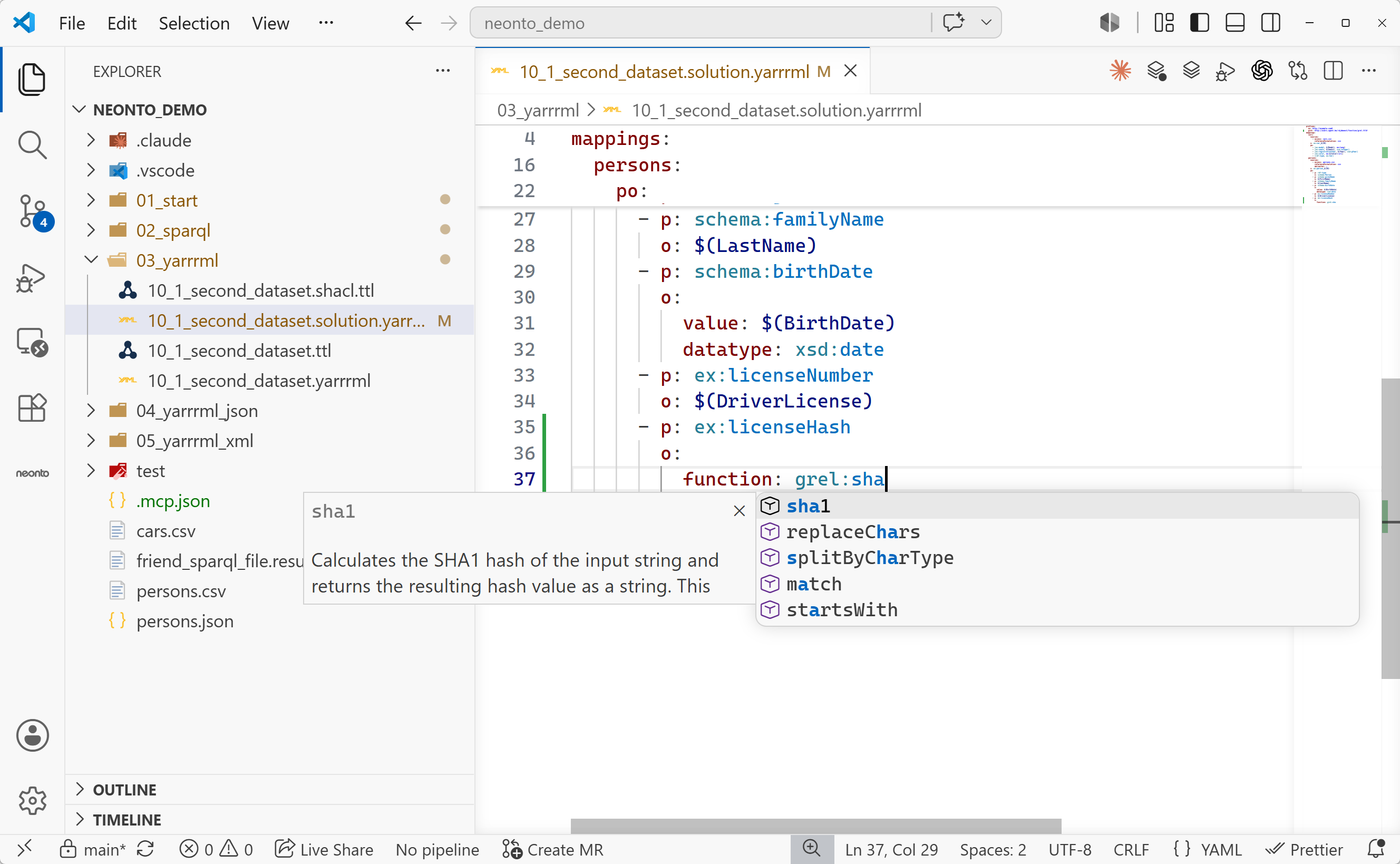Expand the 04_yarrrml_json folder
This screenshot has width=1400, height=864.
coord(90,410)
